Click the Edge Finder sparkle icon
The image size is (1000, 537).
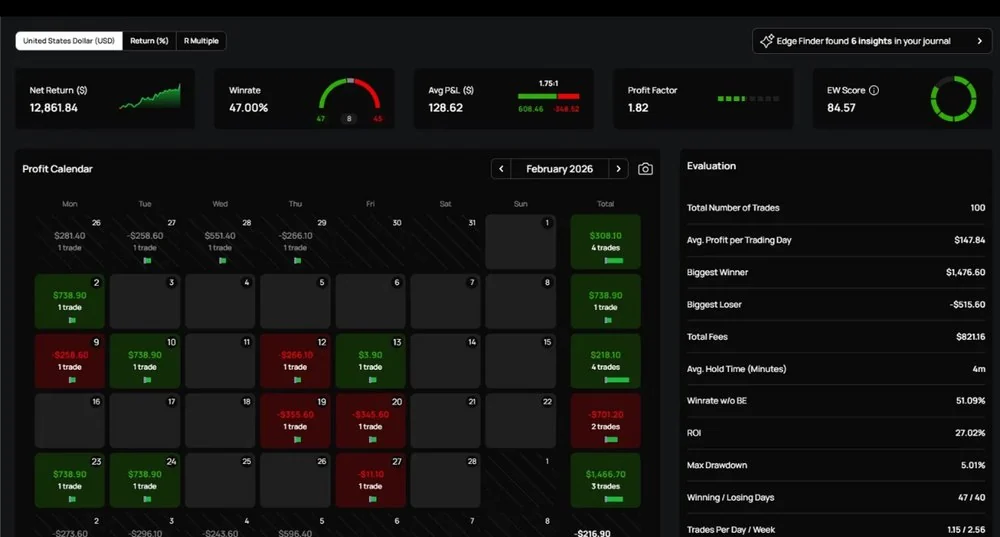coord(767,41)
